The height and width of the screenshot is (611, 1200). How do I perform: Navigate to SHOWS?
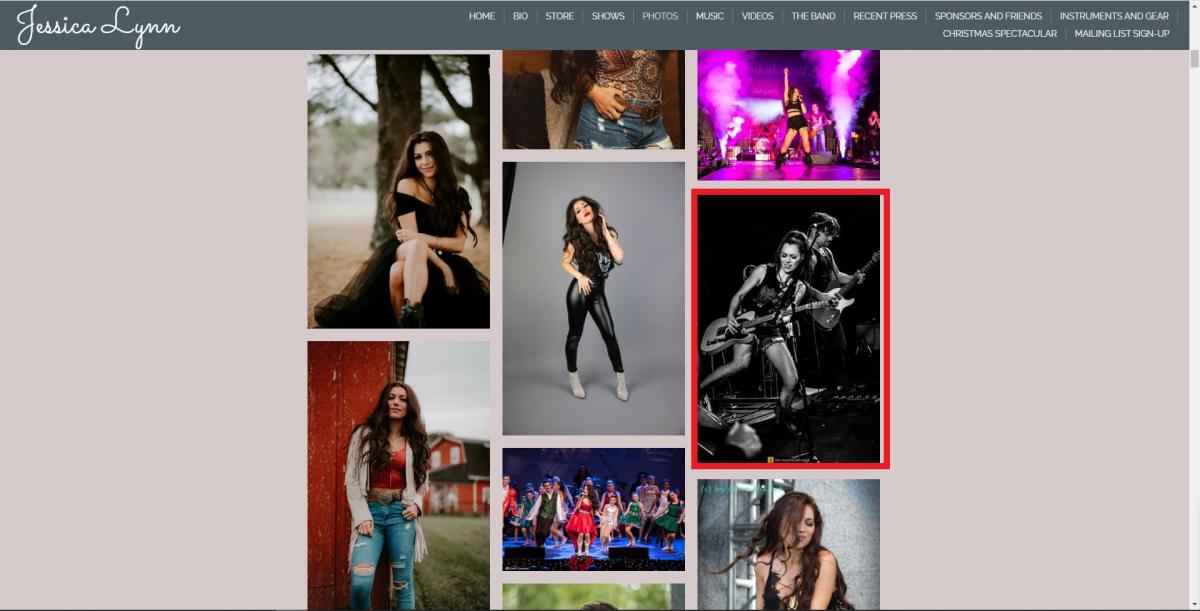click(x=608, y=16)
